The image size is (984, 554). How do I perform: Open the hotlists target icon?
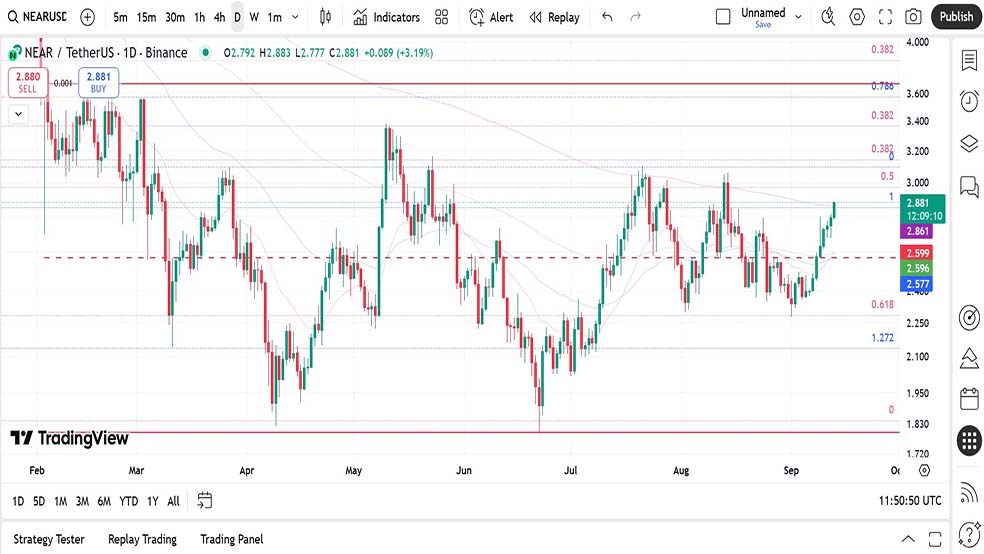click(x=969, y=317)
